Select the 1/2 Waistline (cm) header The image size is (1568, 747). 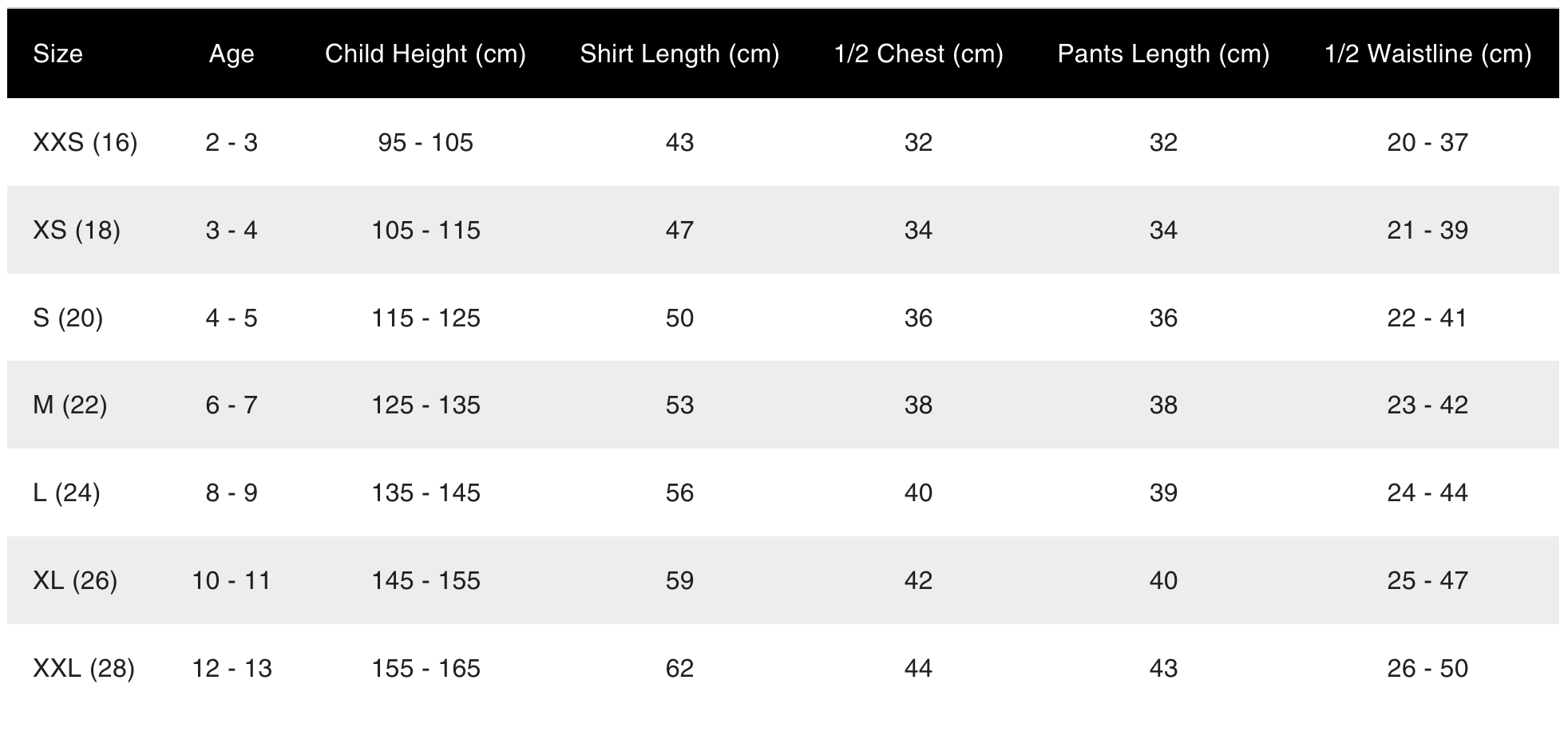tap(1427, 53)
